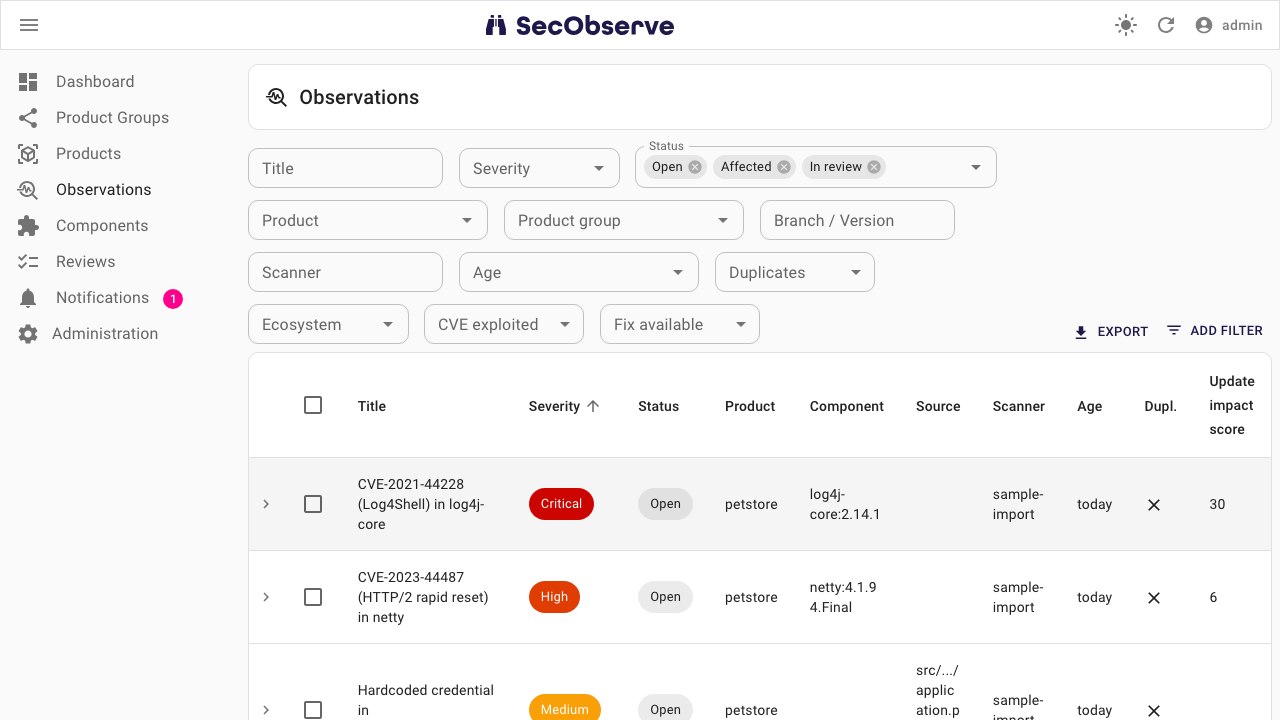Click the High severity badge
The height and width of the screenshot is (720, 1280).
[554, 597]
